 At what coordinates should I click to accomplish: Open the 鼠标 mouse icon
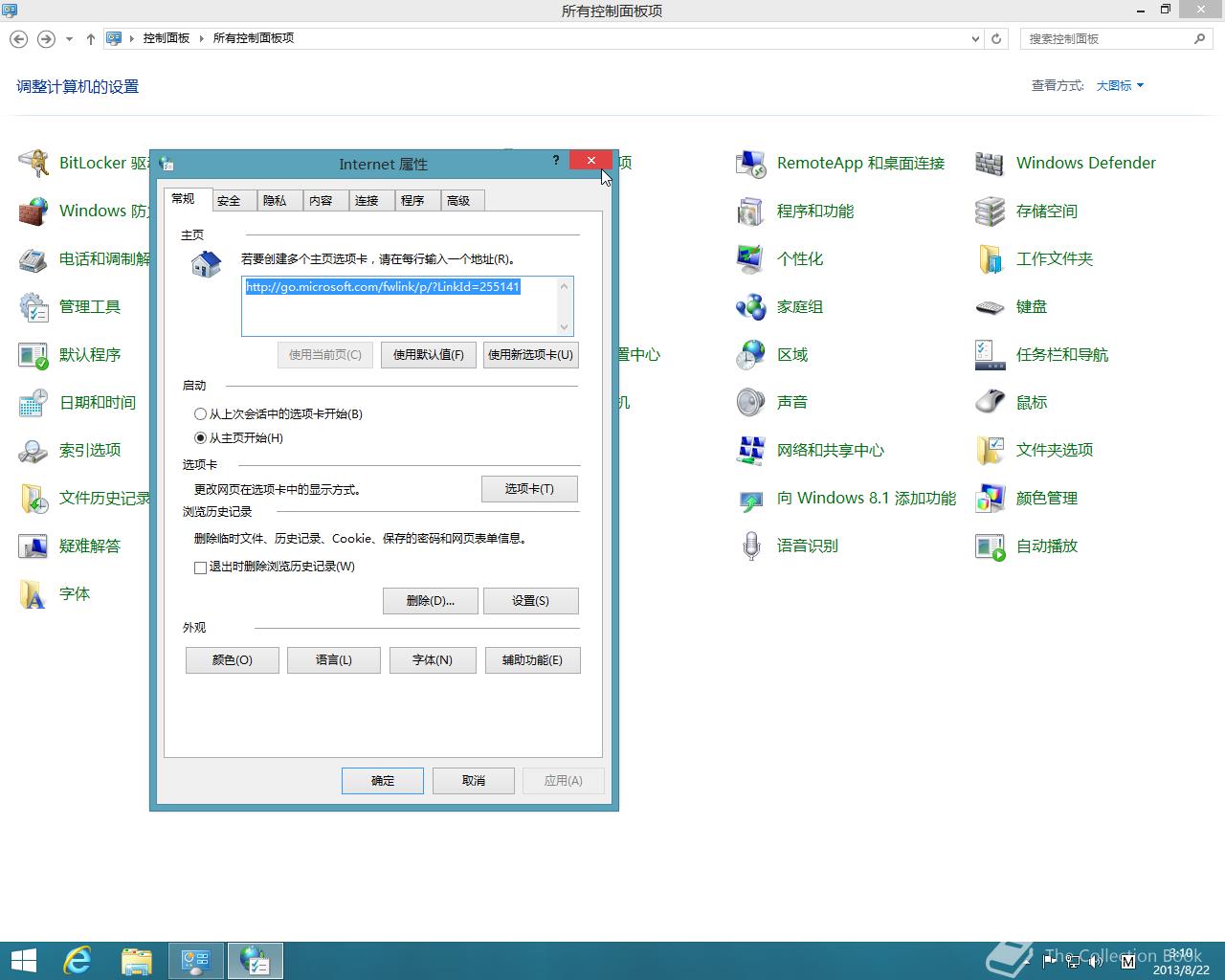coord(991,402)
